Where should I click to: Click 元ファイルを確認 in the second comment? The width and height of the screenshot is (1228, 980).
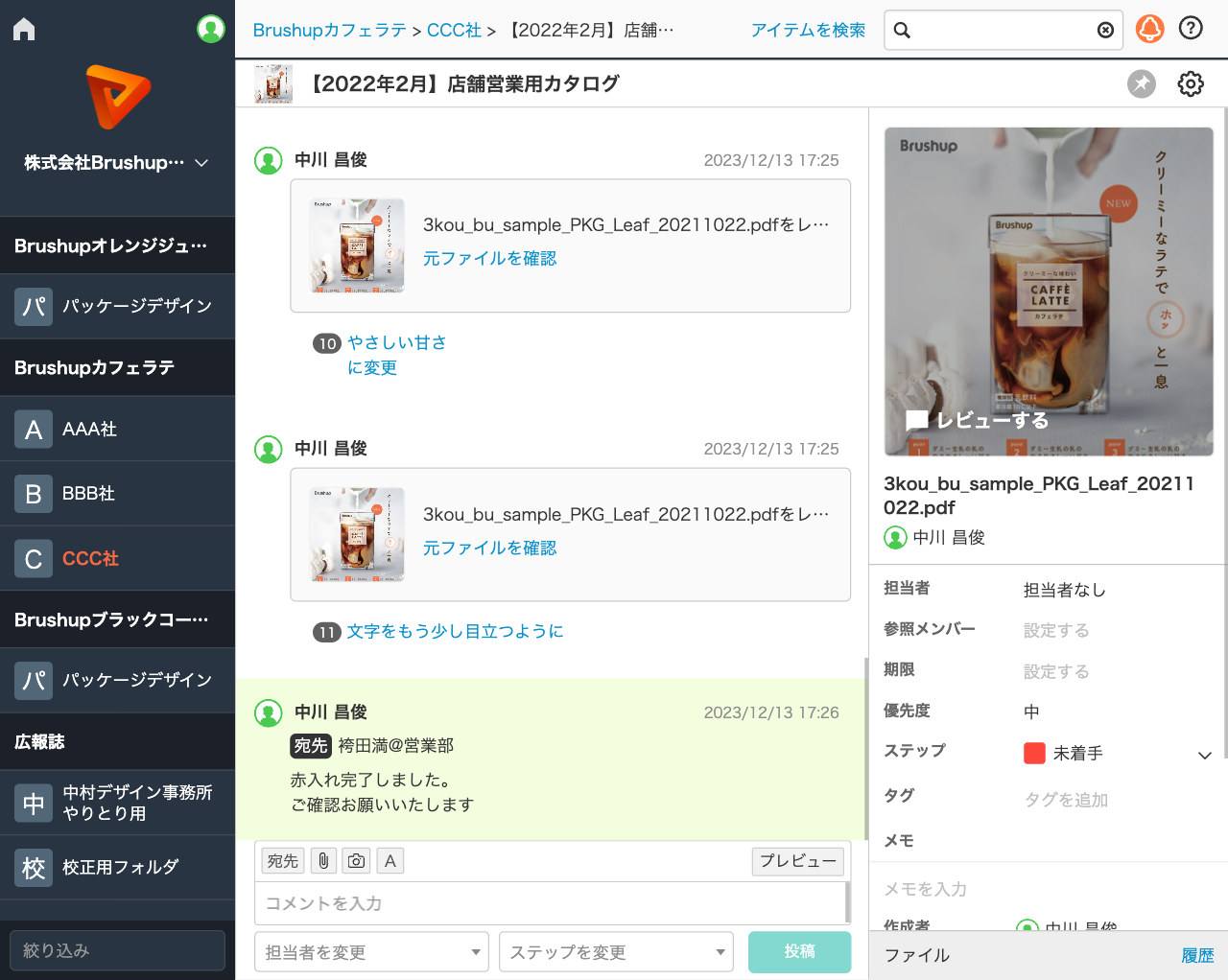tap(489, 548)
